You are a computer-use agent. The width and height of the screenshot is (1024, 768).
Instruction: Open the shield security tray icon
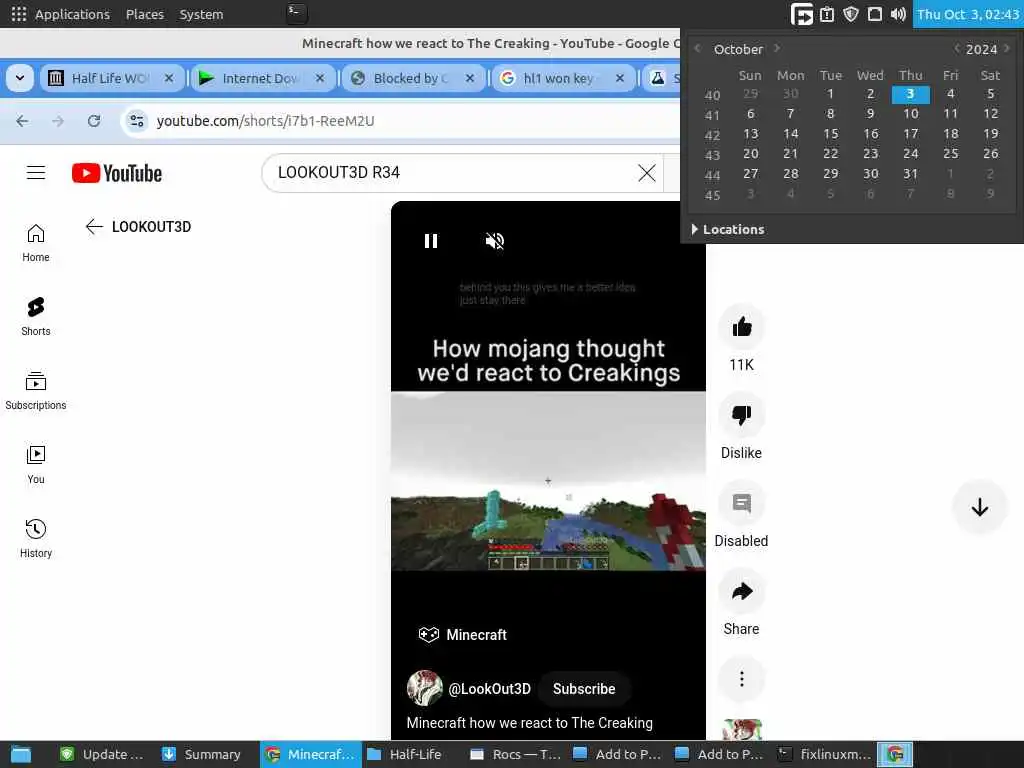[x=850, y=14]
